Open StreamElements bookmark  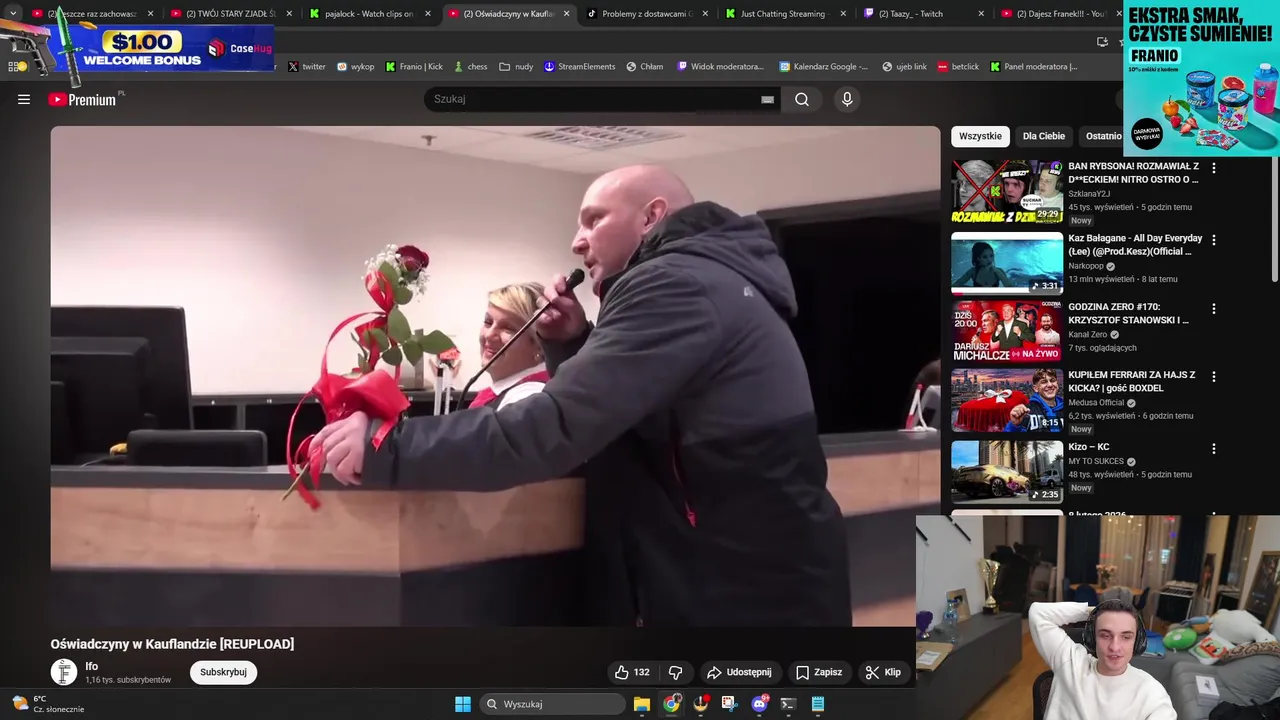579,66
